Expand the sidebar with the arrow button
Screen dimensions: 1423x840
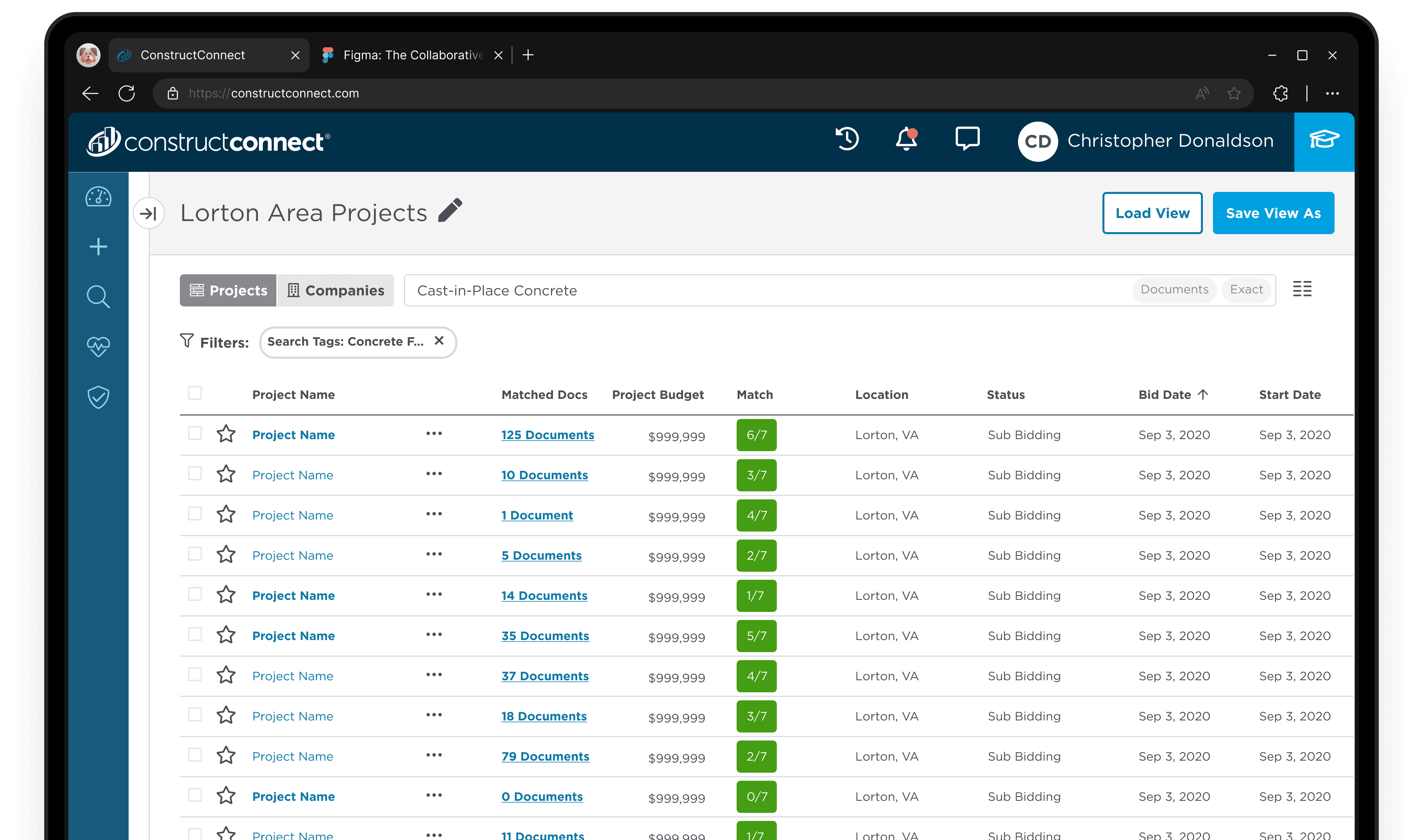tap(148, 213)
